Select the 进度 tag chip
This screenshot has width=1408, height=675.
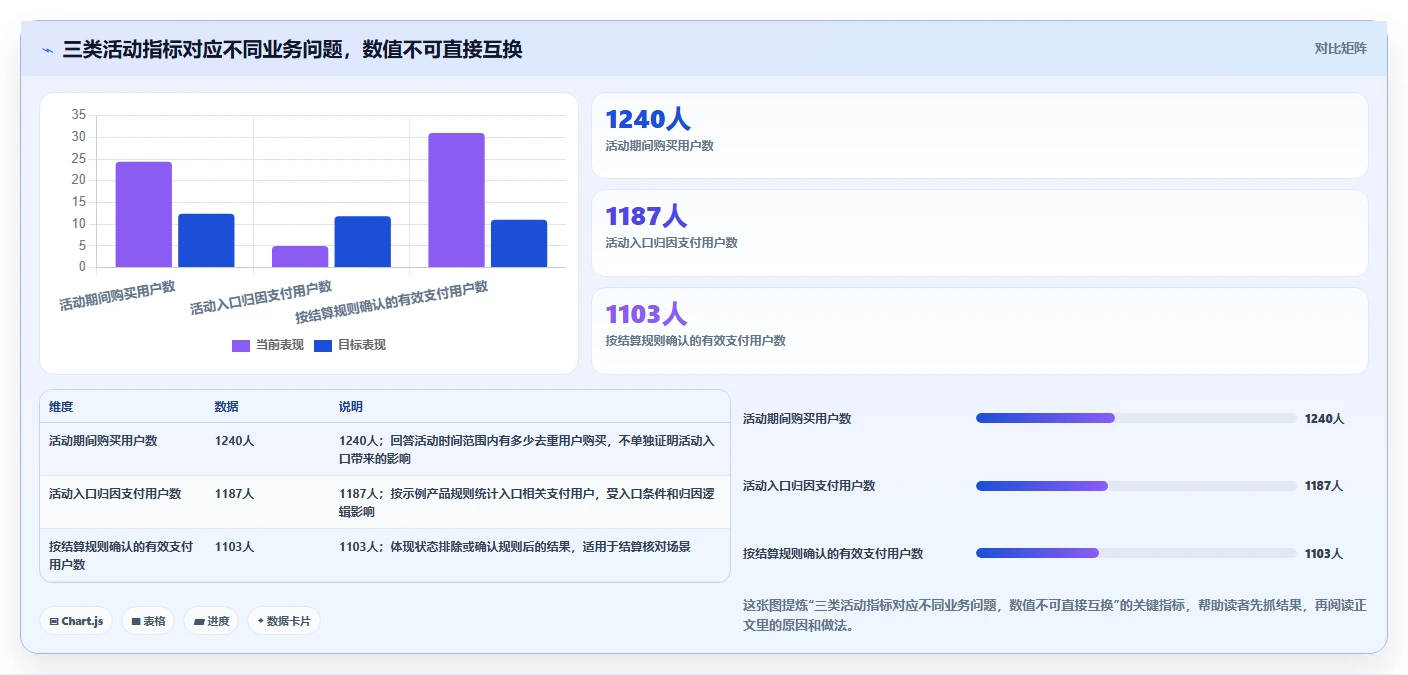click(211, 621)
